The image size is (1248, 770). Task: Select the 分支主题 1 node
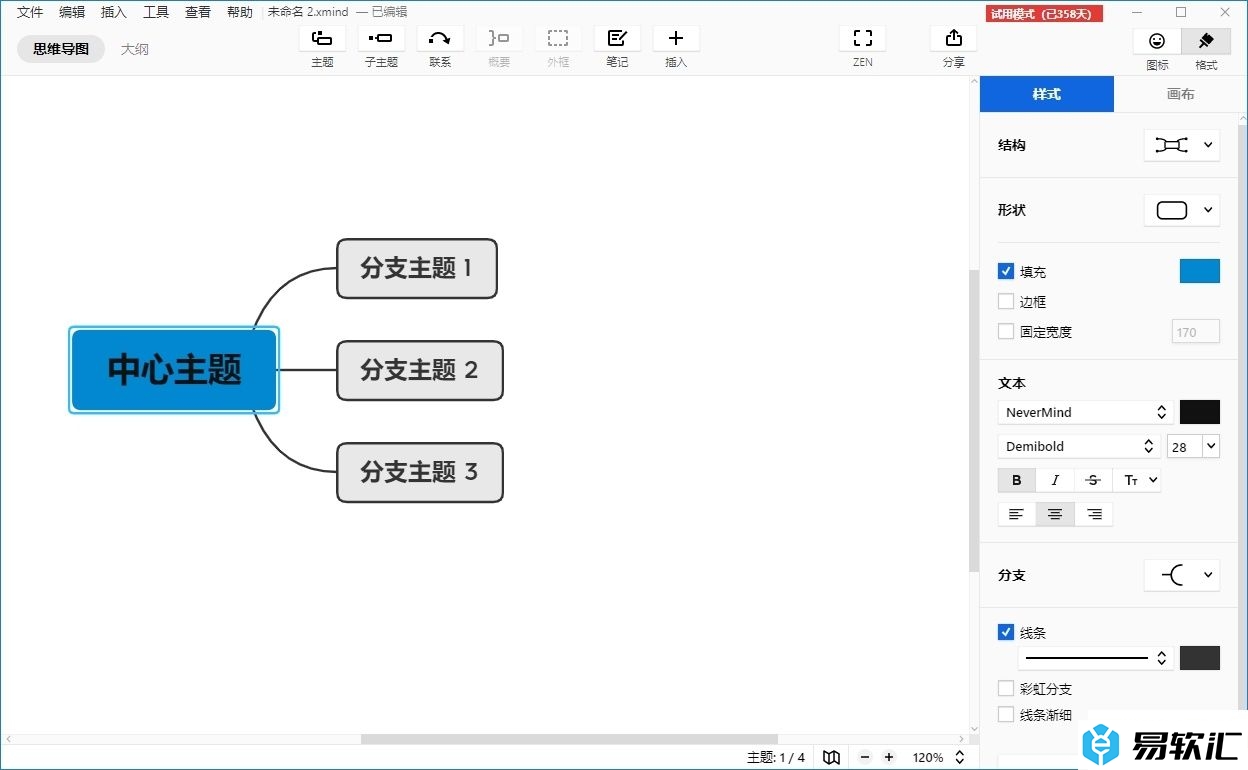pos(417,268)
